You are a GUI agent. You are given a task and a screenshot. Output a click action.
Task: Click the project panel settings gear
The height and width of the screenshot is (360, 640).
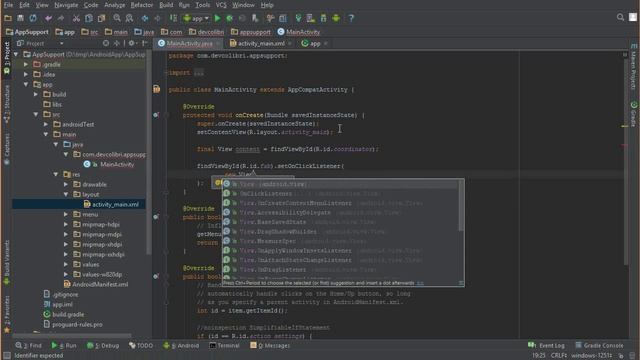[x=131, y=43]
